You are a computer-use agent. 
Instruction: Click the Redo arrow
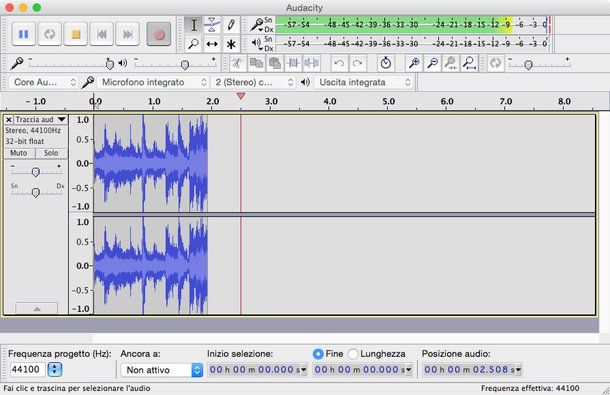tap(358, 63)
